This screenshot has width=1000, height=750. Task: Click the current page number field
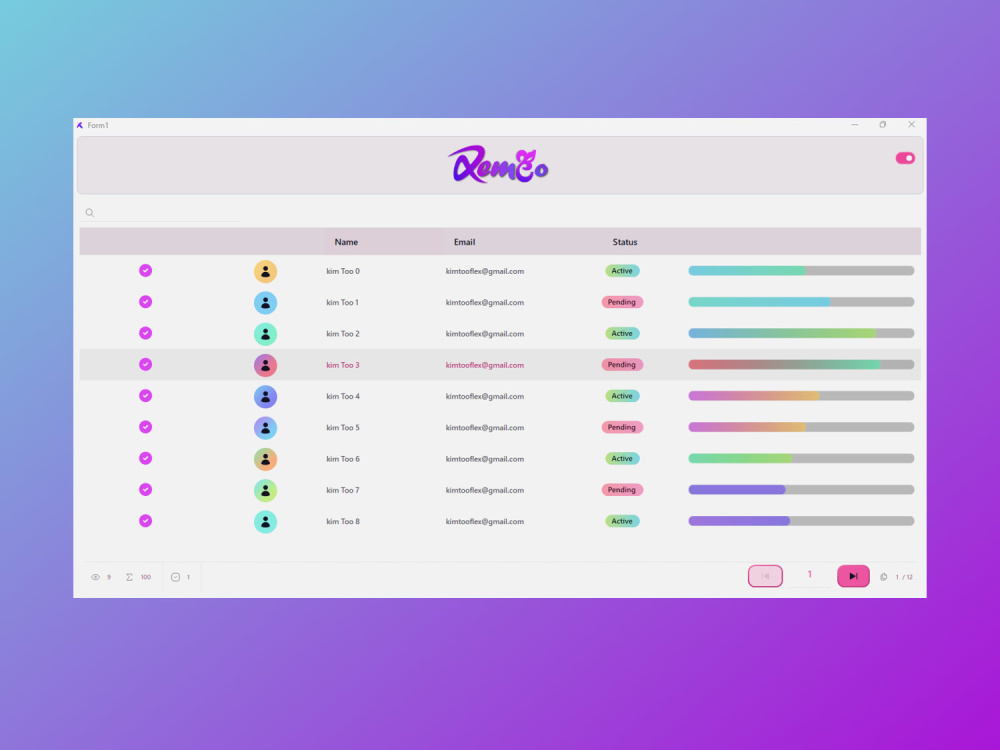[x=810, y=576]
